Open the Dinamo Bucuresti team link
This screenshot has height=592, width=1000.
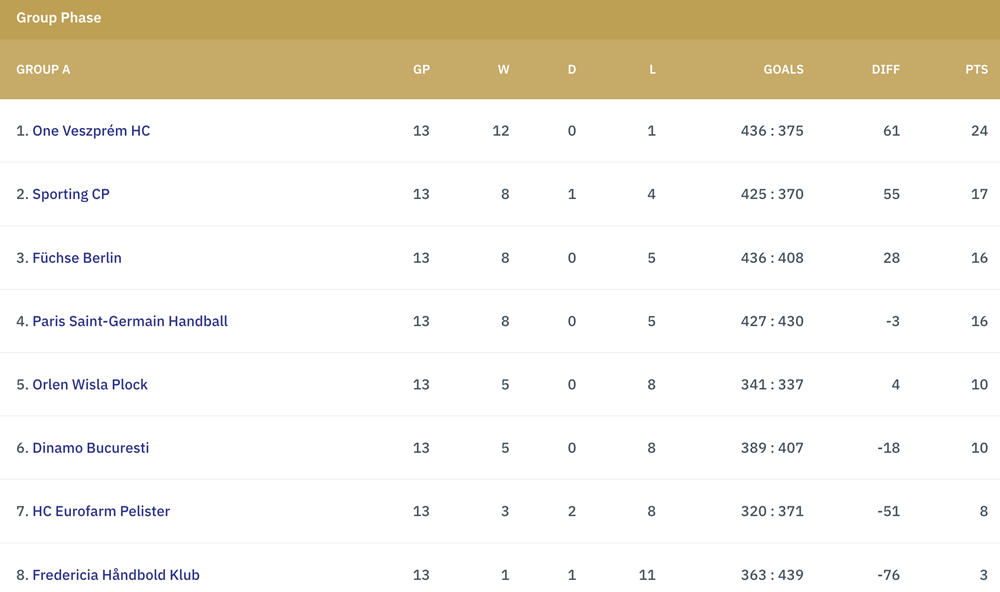(91, 448)
